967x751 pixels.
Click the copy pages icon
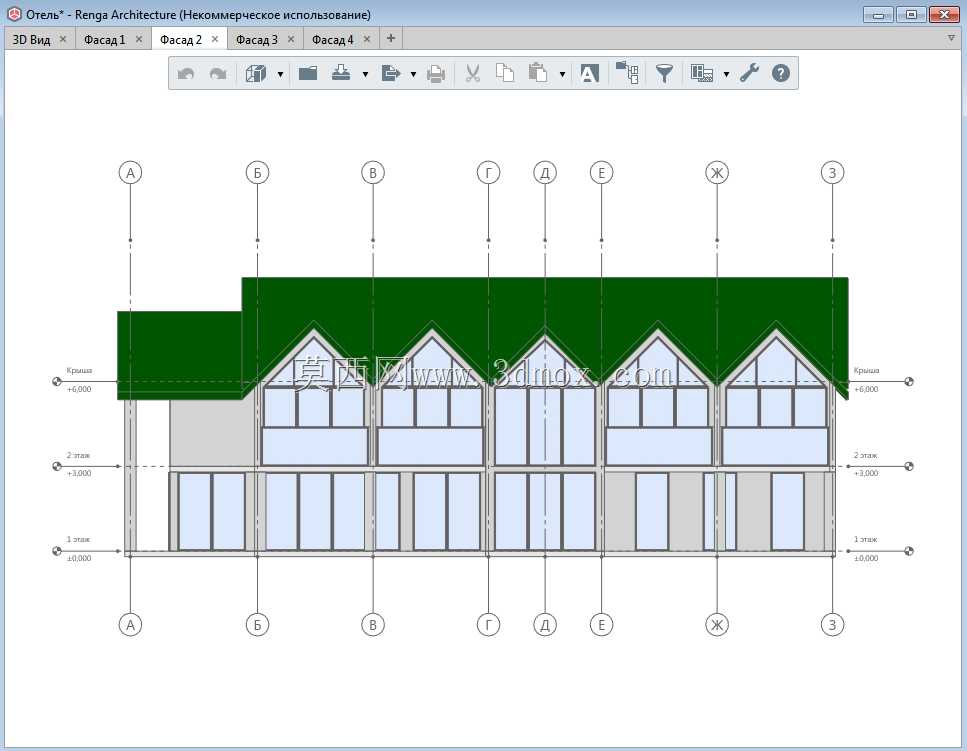coord(505,73)
